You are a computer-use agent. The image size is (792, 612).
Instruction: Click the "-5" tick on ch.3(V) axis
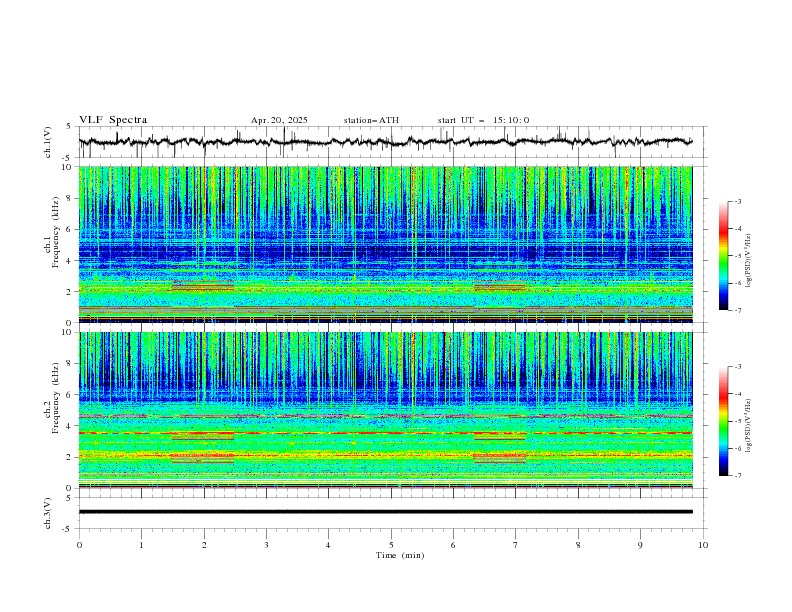point(68,529)
